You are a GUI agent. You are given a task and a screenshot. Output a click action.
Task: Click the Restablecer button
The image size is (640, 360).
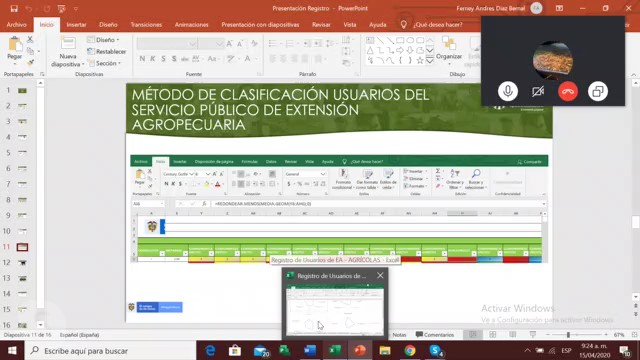107,51
